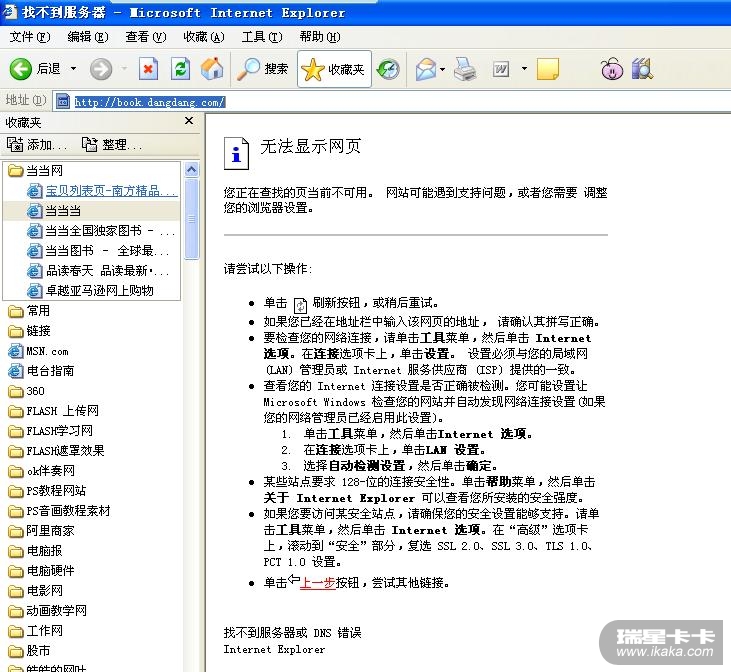Toggle the Favorites (收藏夹) toolbar button
The image size is (731, 672).
point(334,69)
